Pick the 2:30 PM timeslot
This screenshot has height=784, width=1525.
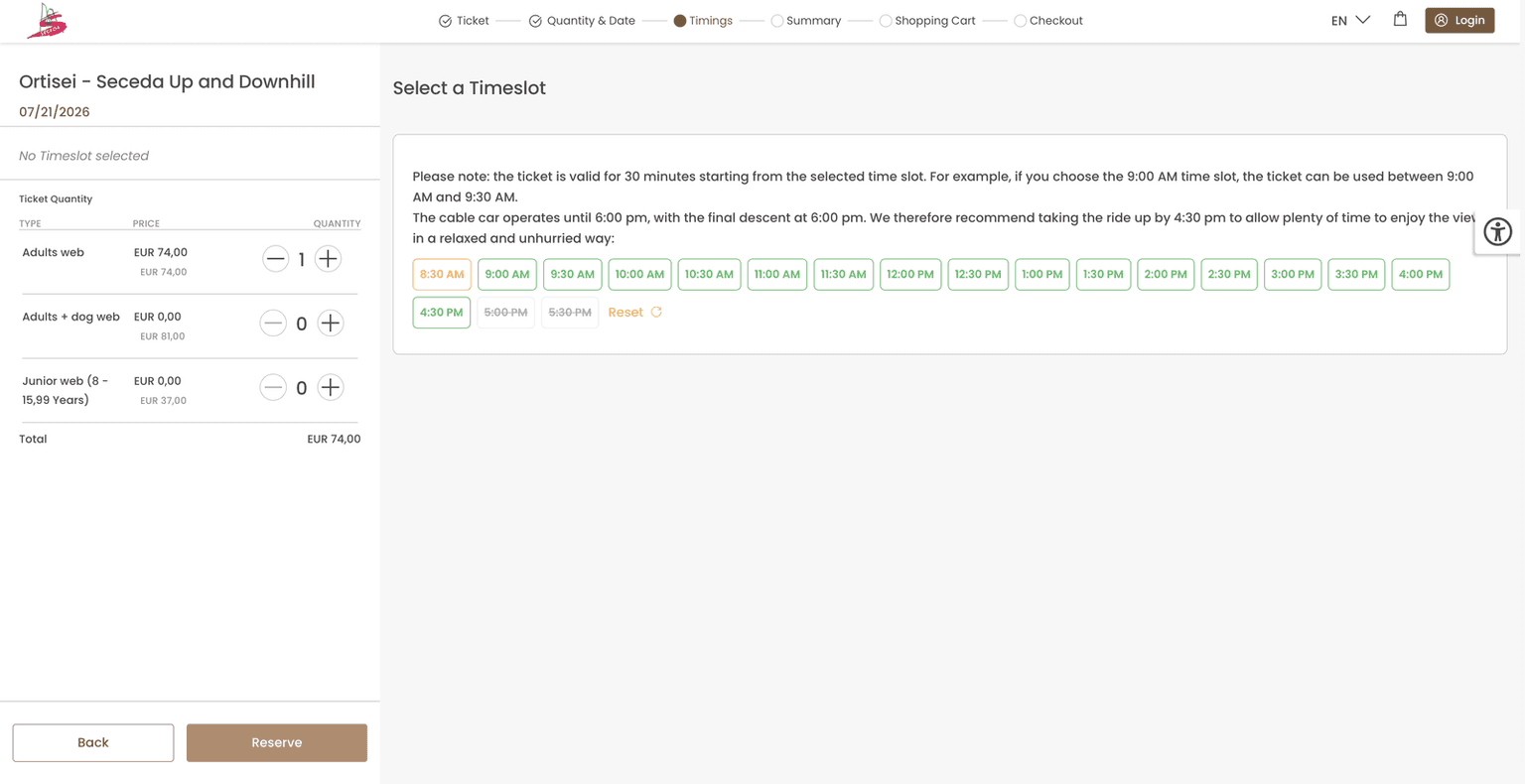pyautogui.click(x=1229, y=274)
